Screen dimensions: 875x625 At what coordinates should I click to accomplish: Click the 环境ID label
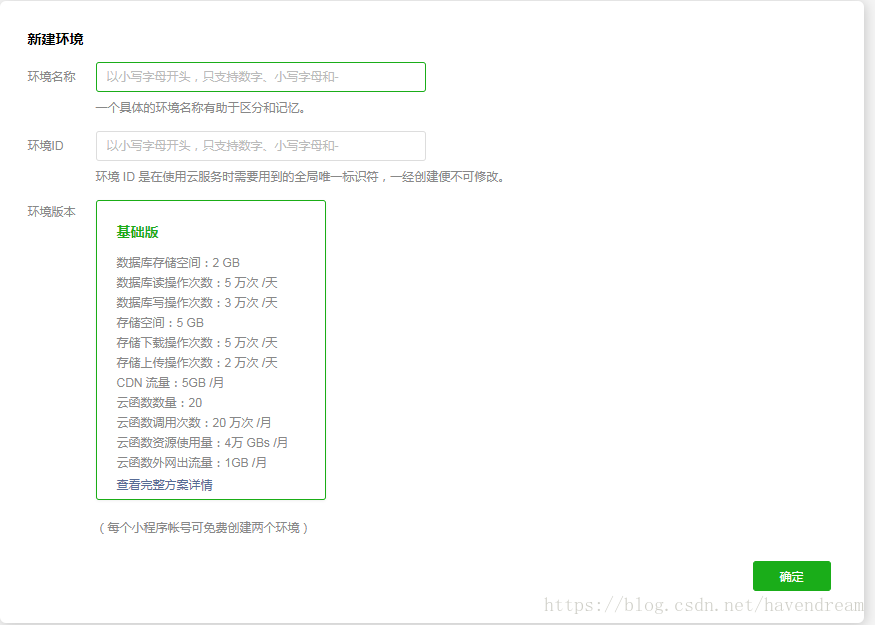click(45, 146)
